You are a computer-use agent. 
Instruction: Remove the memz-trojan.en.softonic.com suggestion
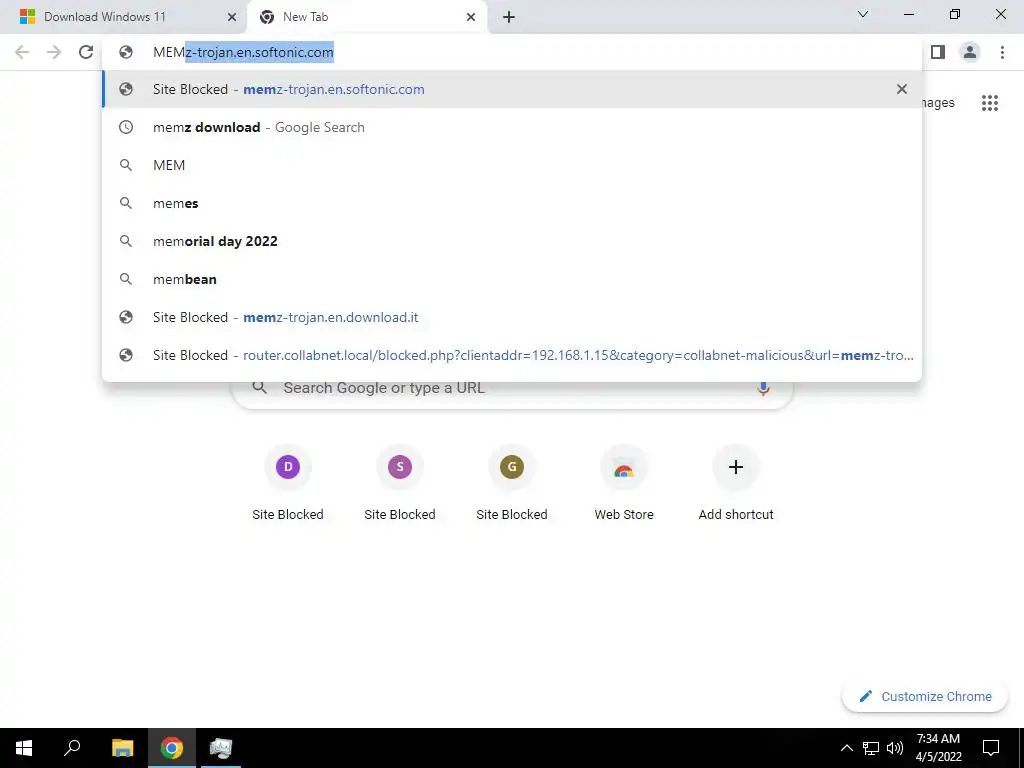click(x=902, y=89)
